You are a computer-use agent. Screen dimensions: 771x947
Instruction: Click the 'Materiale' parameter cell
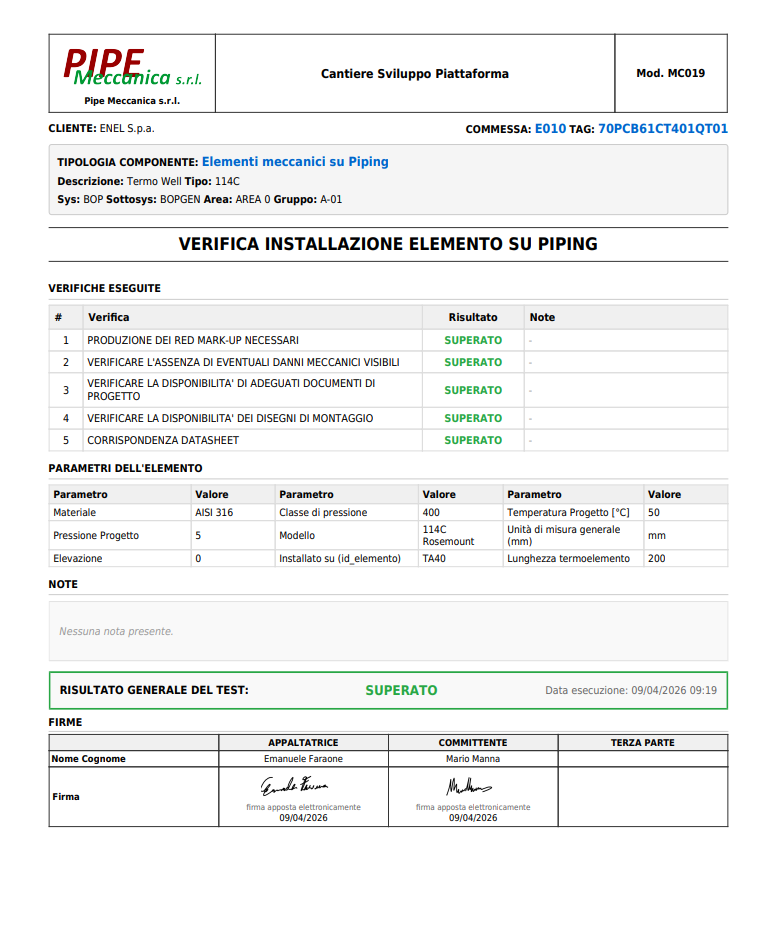(x=120, y=512)
